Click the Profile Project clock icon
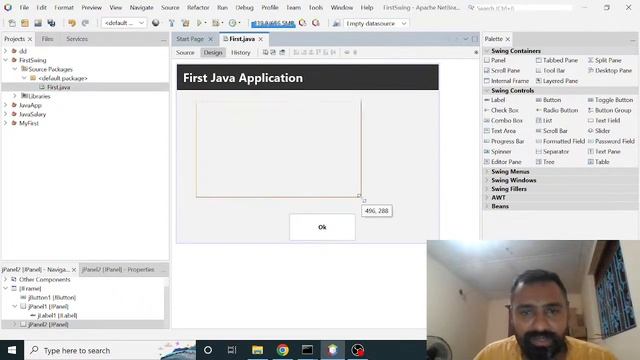 232,23
